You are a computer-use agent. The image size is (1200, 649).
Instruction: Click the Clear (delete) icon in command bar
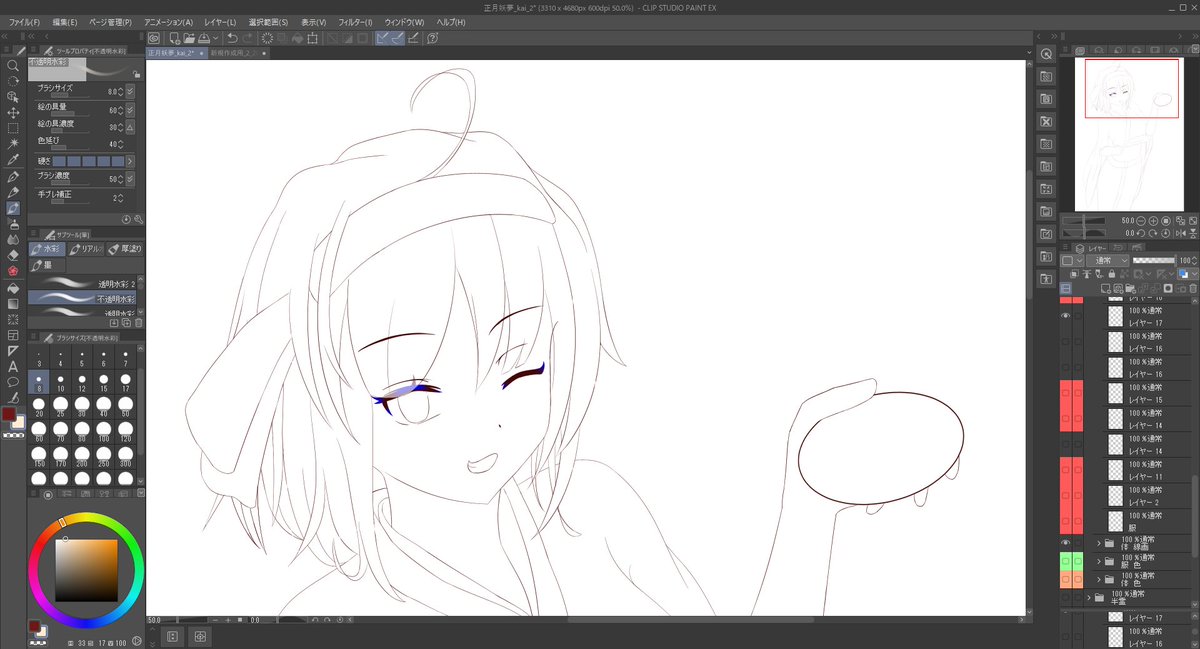[x=267, y=38]
